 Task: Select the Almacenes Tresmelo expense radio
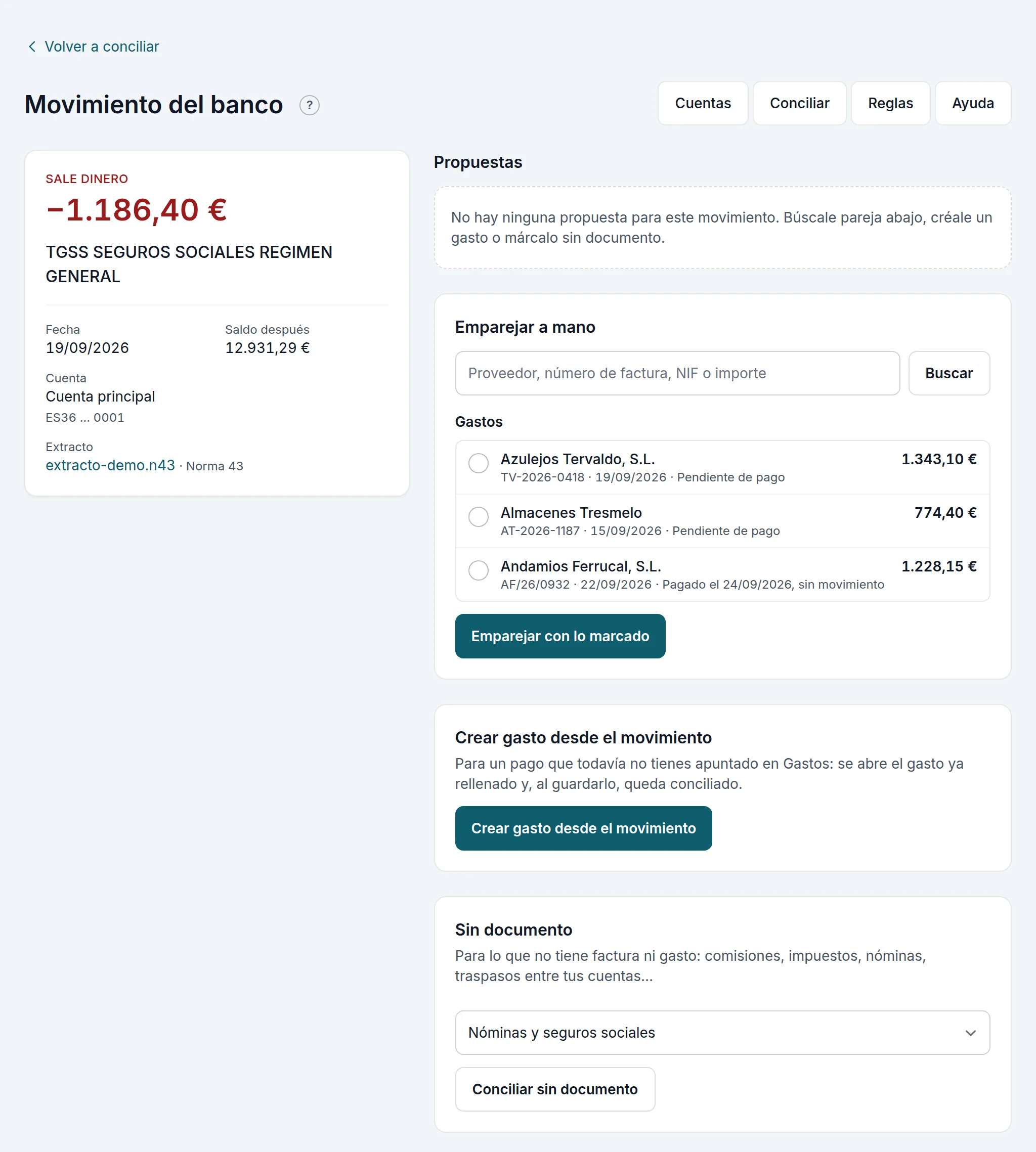click(x=478, y=517)
